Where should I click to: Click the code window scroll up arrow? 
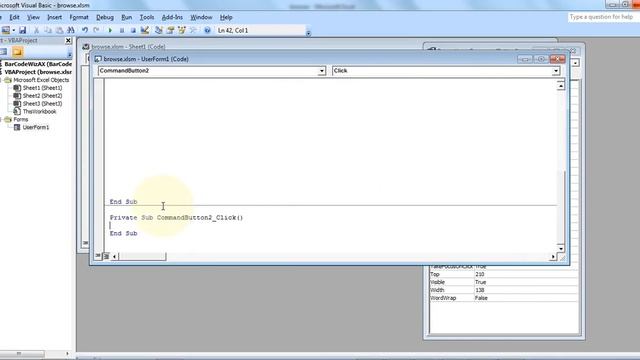(561, 86)
